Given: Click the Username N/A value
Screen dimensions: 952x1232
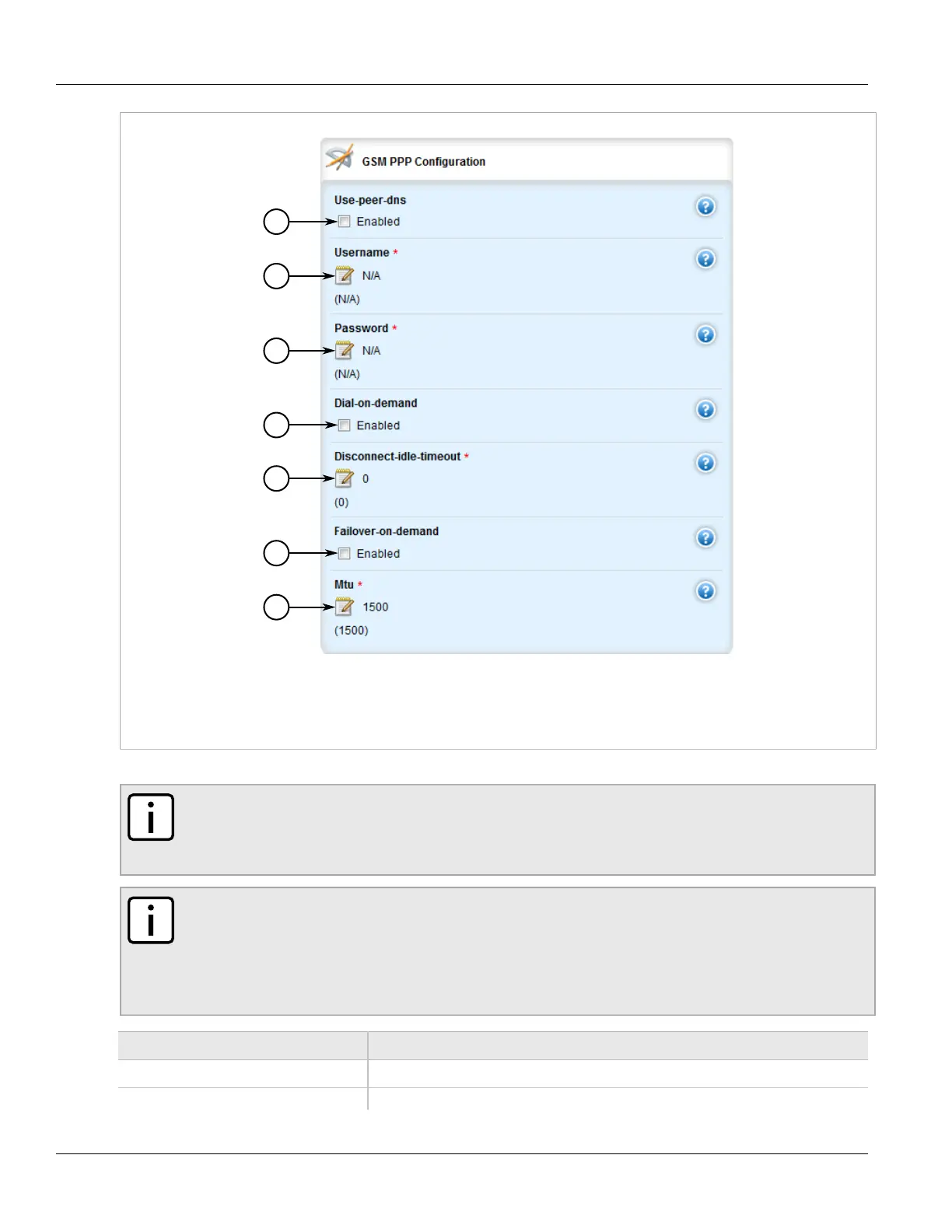Looking at the screenshot, I should (371, 276).
